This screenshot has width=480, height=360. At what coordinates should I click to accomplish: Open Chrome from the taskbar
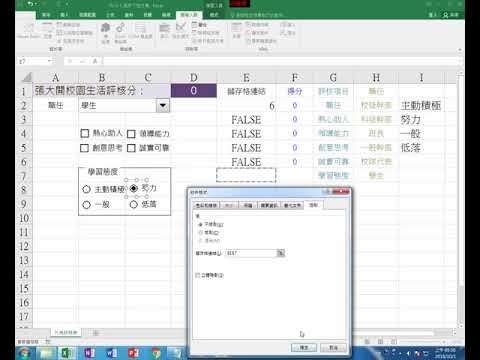[155, 353]
